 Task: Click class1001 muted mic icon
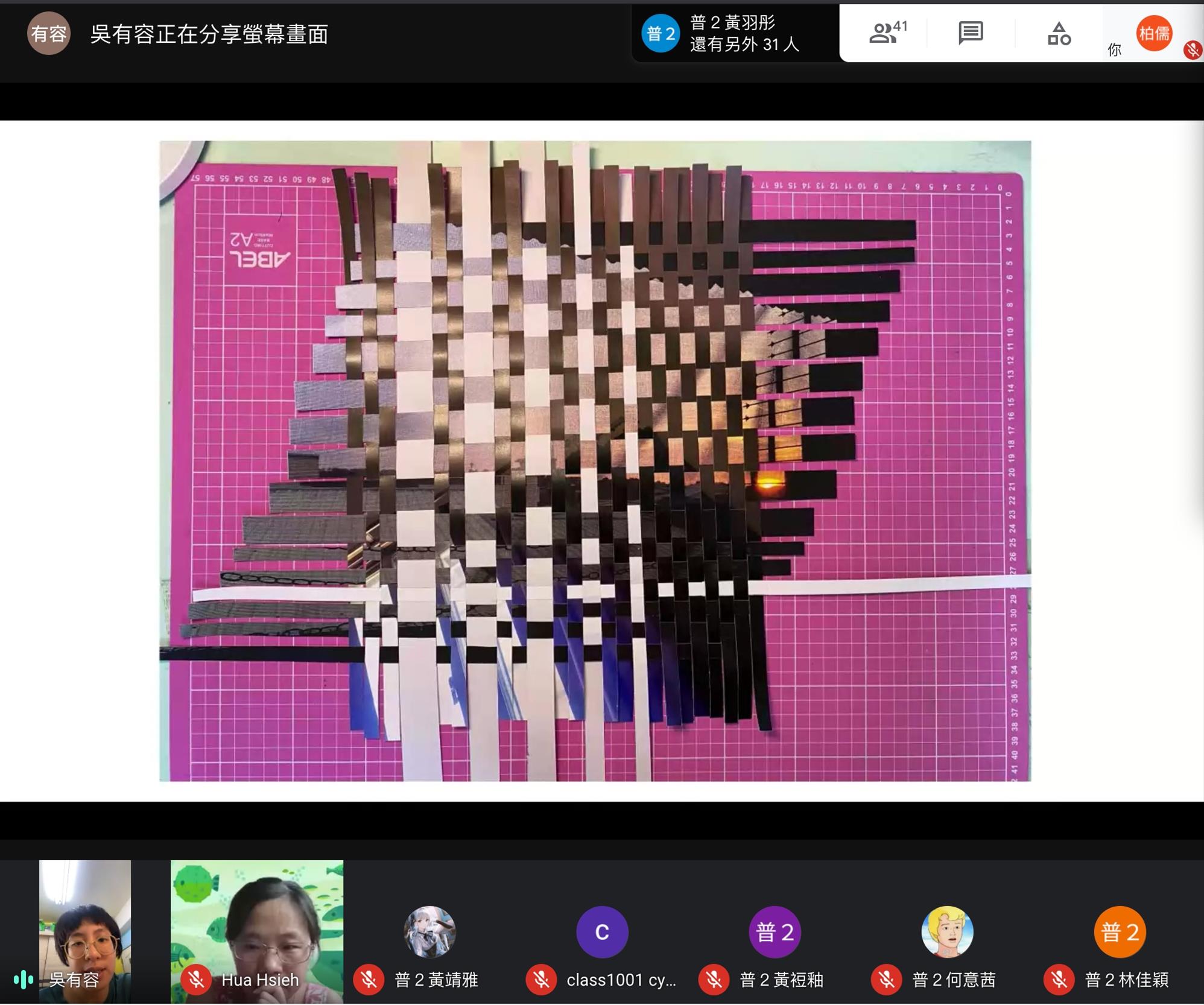click(541, 980)
